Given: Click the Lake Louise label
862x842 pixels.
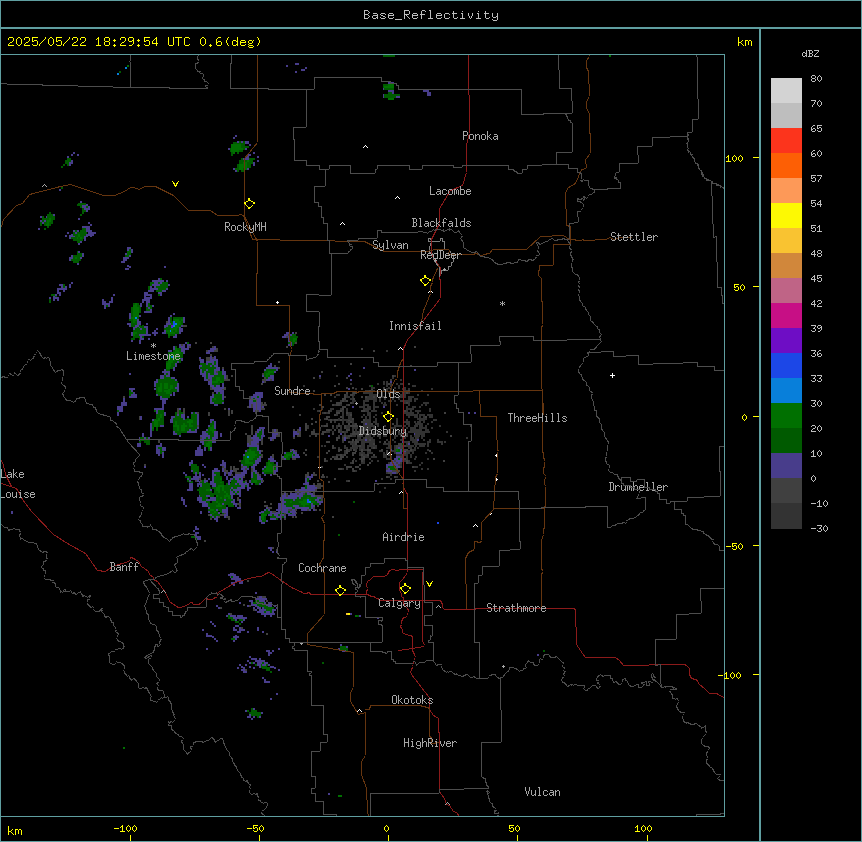Looking at the screenshot, I should pos(18,484).
